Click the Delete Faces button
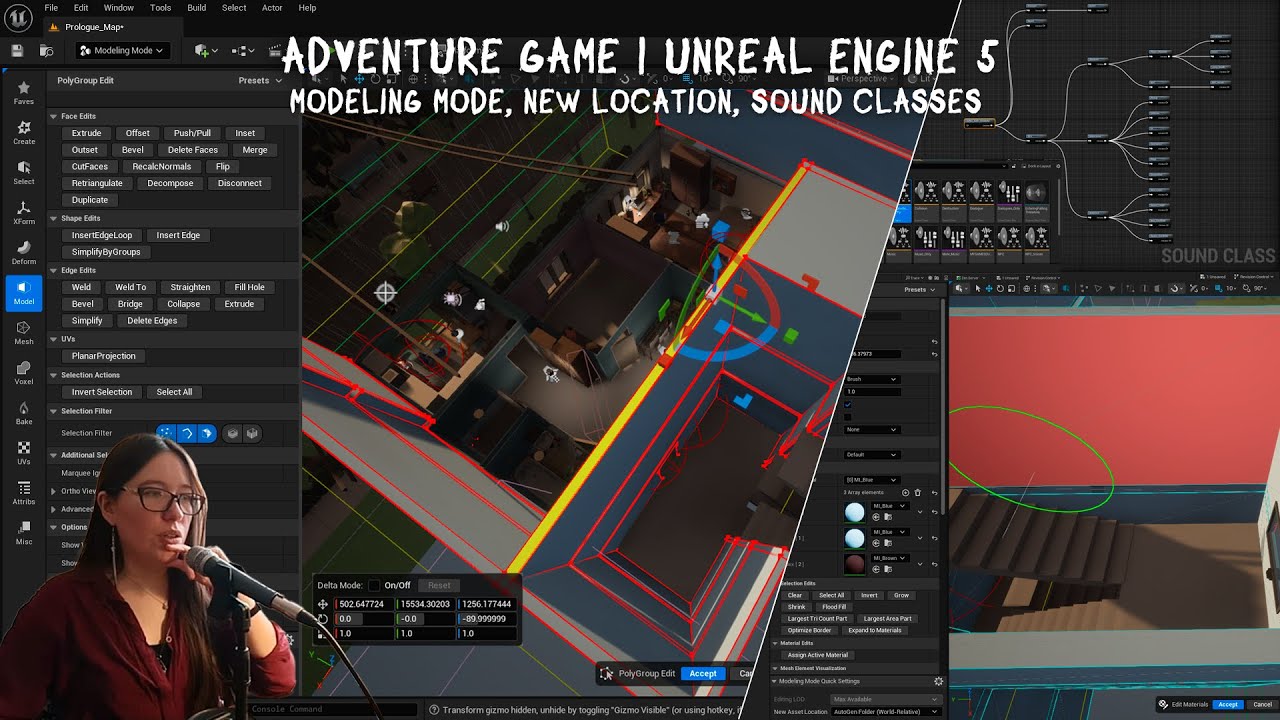This screenshot has height=720, width=1280. [x=193, y=150]
